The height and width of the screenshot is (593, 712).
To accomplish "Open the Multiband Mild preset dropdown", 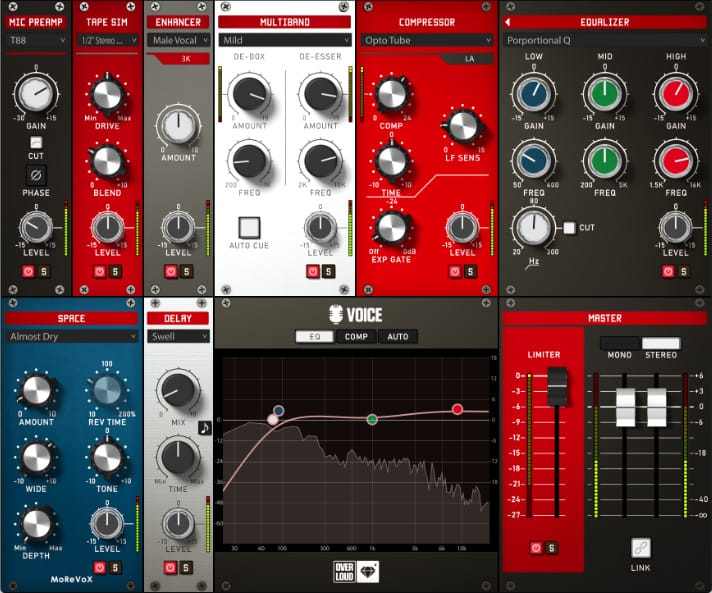I will click(x=285, y=40).
